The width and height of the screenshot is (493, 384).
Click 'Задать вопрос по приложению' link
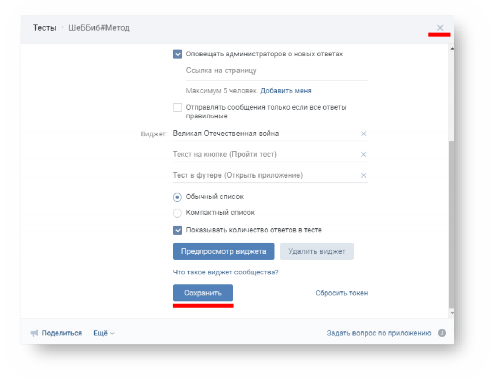coord(379,333)
